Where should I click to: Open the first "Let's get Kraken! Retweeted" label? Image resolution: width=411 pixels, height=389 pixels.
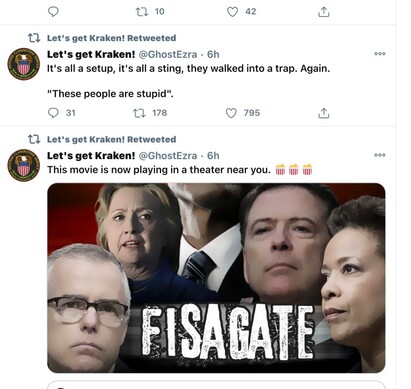click(x=111, y=38)
